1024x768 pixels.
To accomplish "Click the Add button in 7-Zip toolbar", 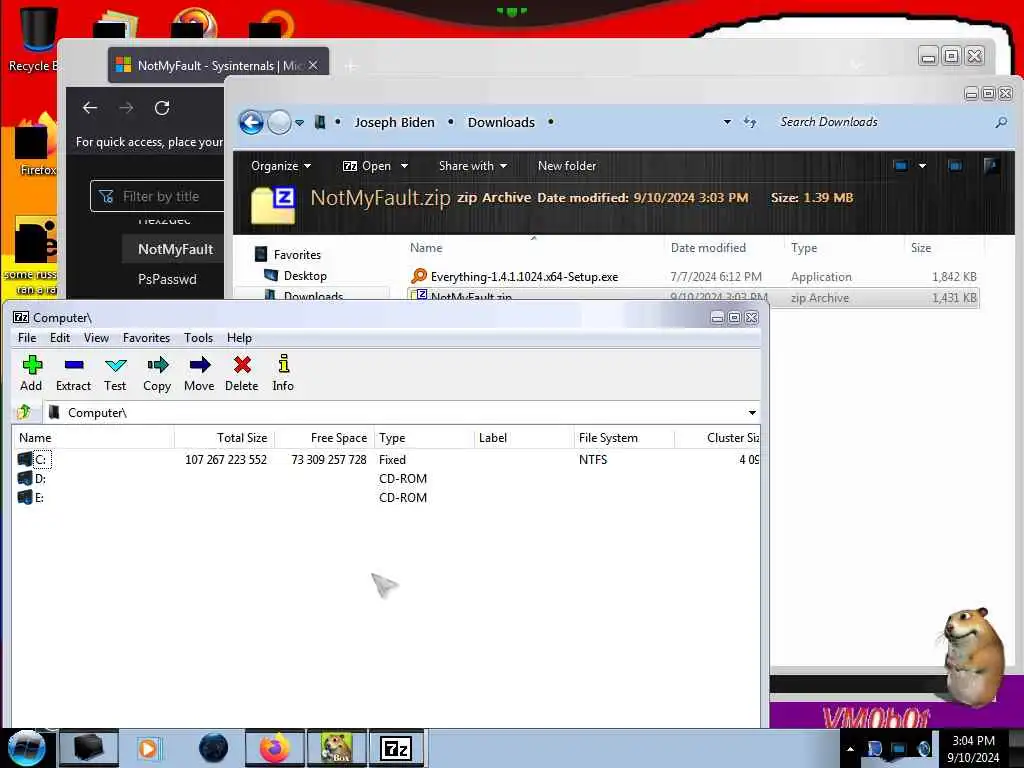I will (31, 373).
